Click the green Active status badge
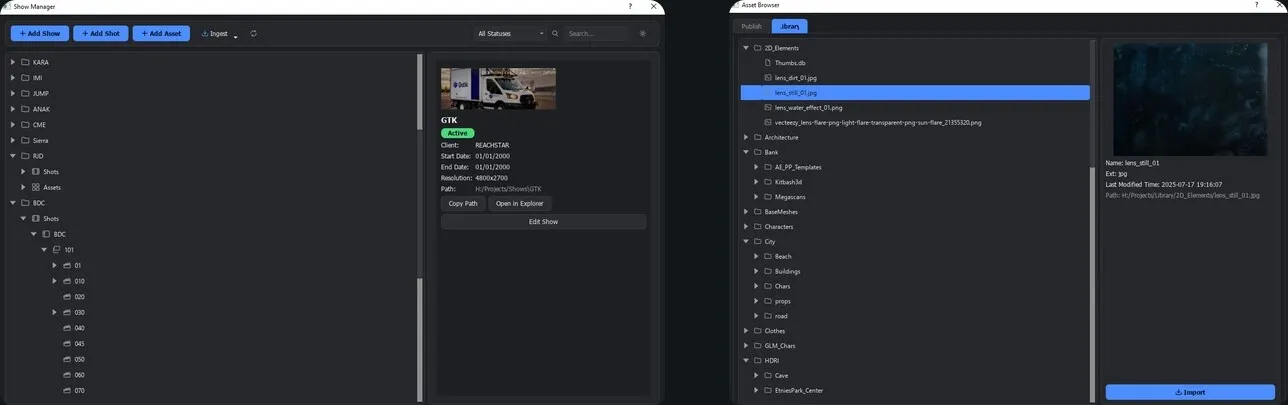 click(x=458, y=133)
